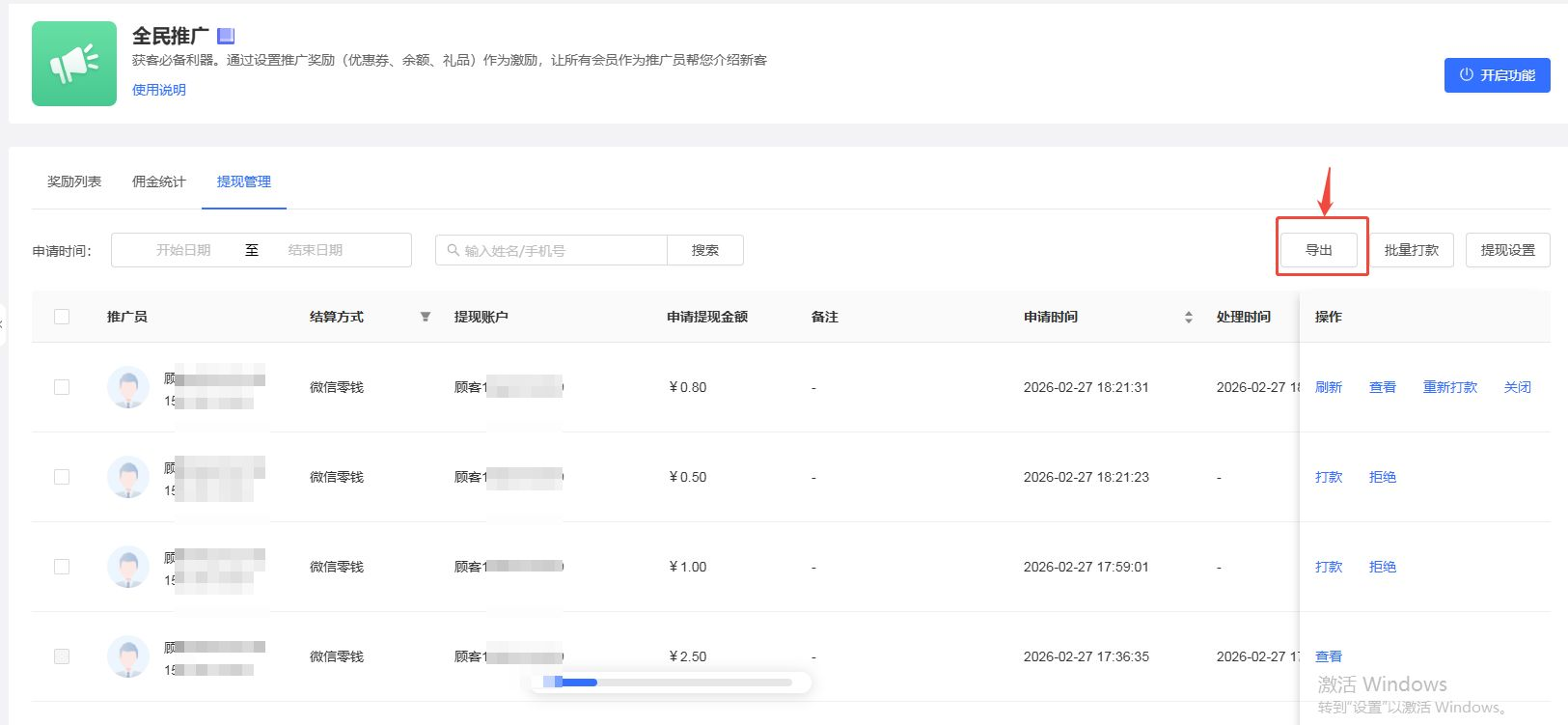The width and height of the screenshot is (1568, 725).
Task: Check the row with ¥2.50 withdrawal
Action: click(62, 656)
